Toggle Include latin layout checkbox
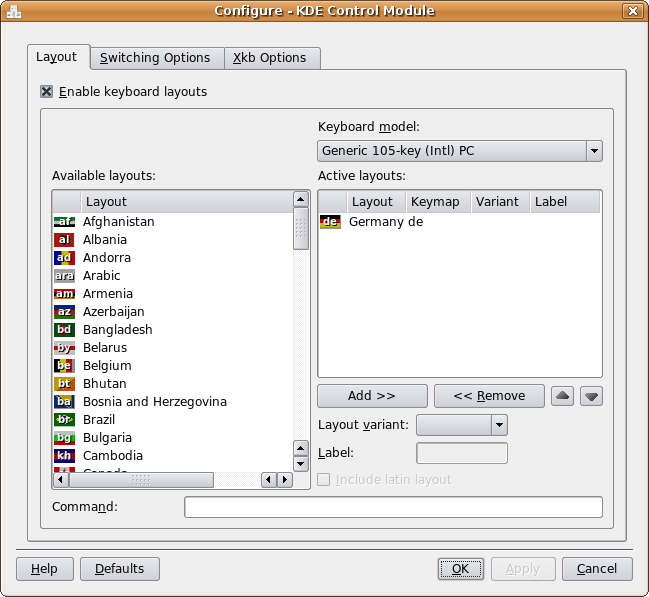The width and height of the screenshot is (649, 597). pos(324,480)
